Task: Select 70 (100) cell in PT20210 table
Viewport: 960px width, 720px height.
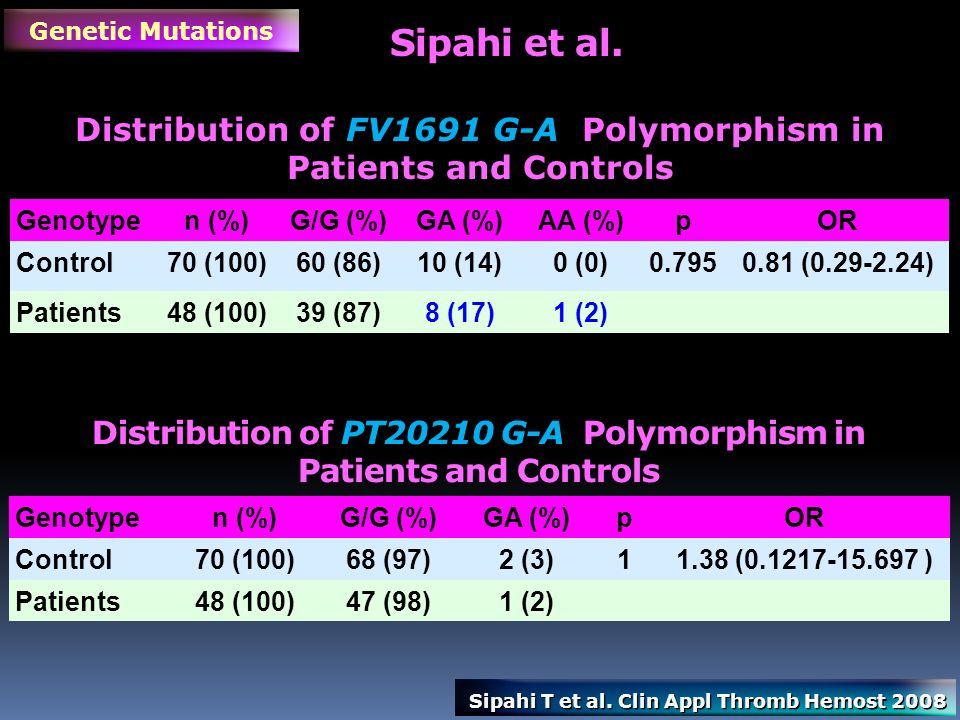Action: [245, 560]
